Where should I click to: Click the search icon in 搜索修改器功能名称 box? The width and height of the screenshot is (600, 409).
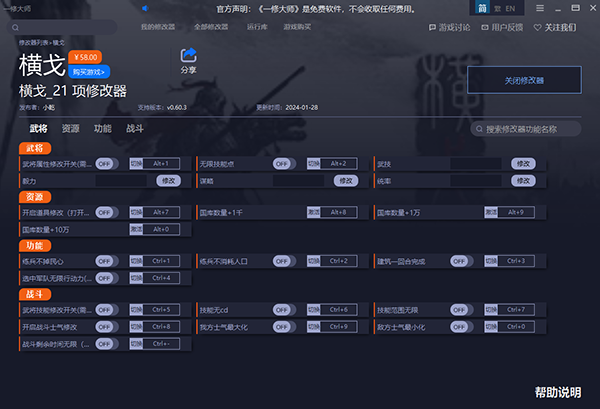[479, 129]
